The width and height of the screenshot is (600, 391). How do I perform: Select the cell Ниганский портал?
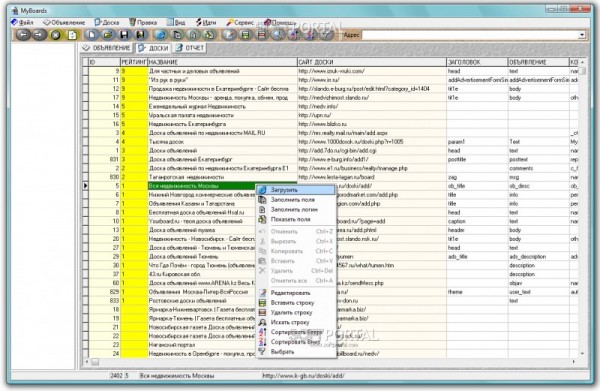202,345
